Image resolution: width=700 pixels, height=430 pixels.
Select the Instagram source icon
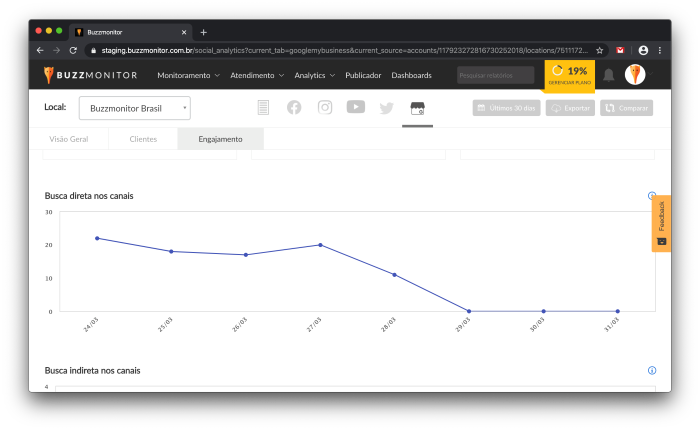click(325, 108)
